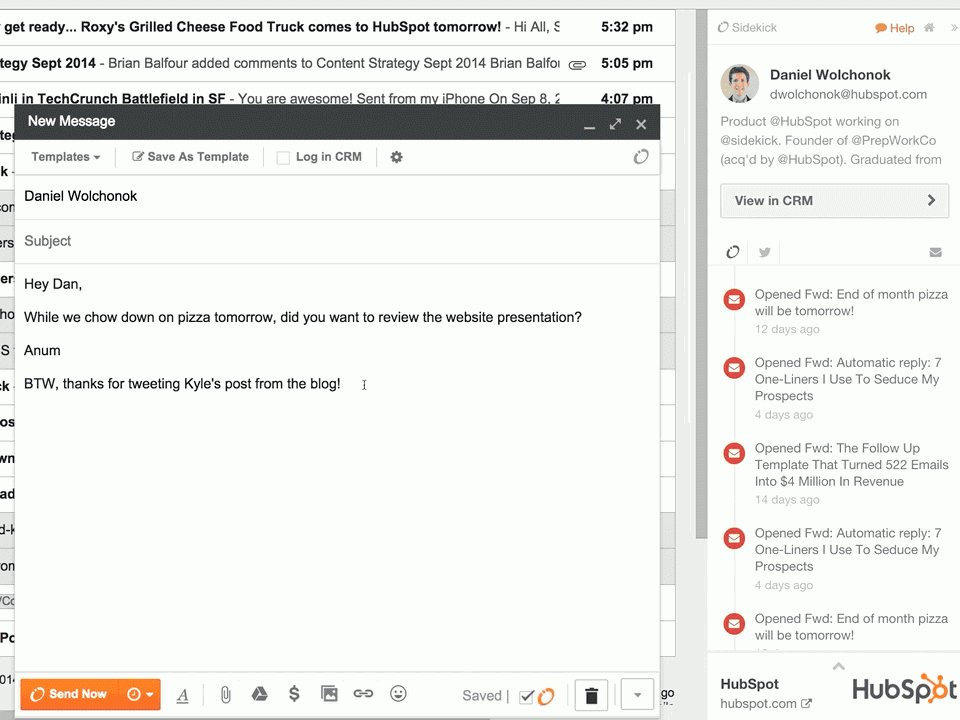Open TechCrunch Battlefield in SF email
Viewport: 960px width, 720px height.
pos(337,94)
